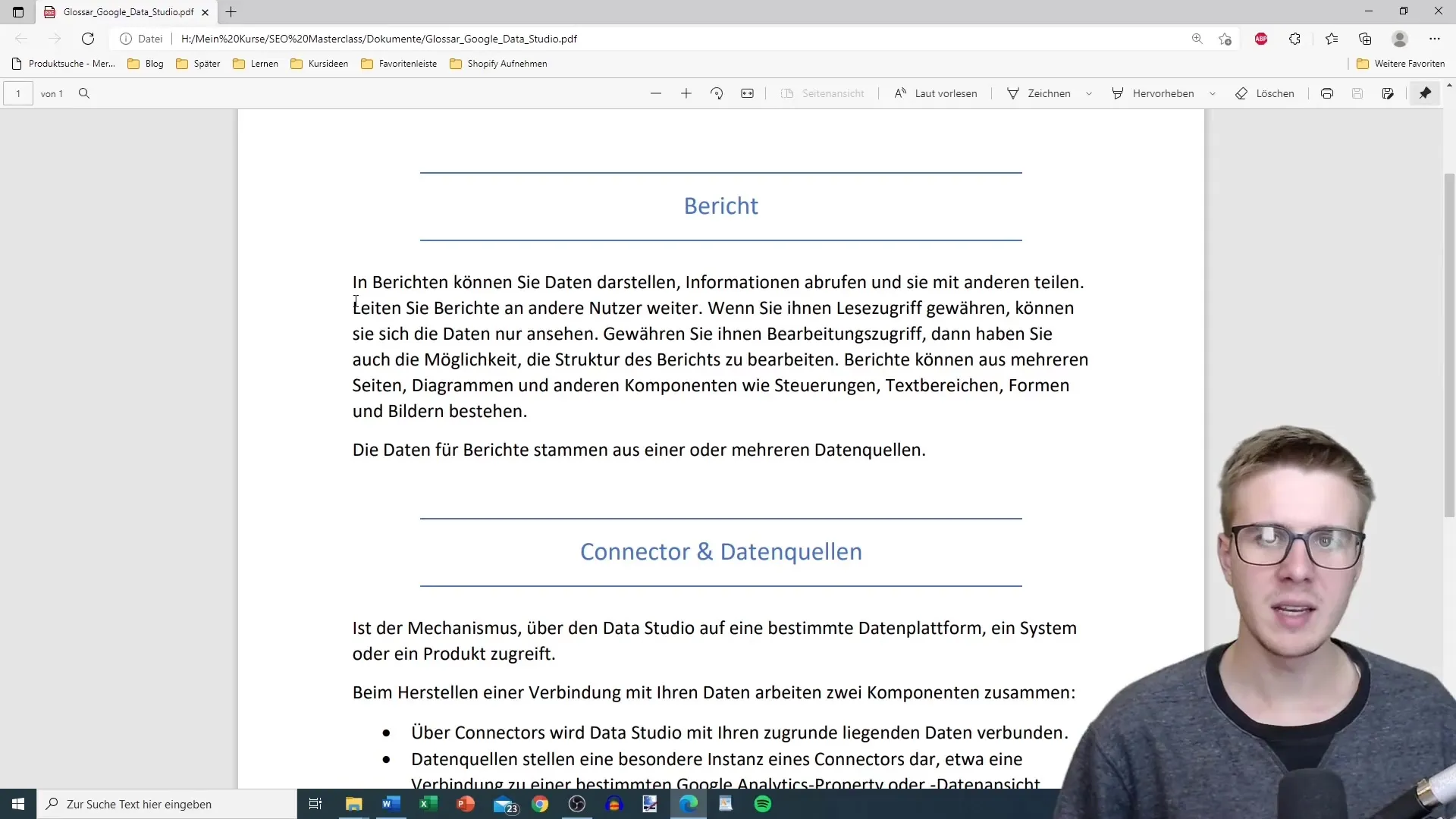The height and width of the screenshot is (819, 1456).
Task: Click Laut vorlesen read aloud
Action: (x=936, y=93)
